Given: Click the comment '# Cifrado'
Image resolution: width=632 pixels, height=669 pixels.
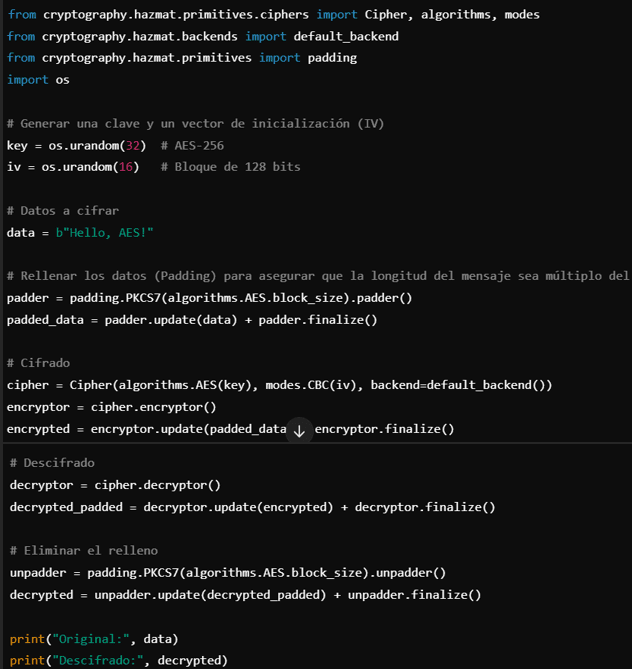Looking at the screenshot, I should [38, 363].
